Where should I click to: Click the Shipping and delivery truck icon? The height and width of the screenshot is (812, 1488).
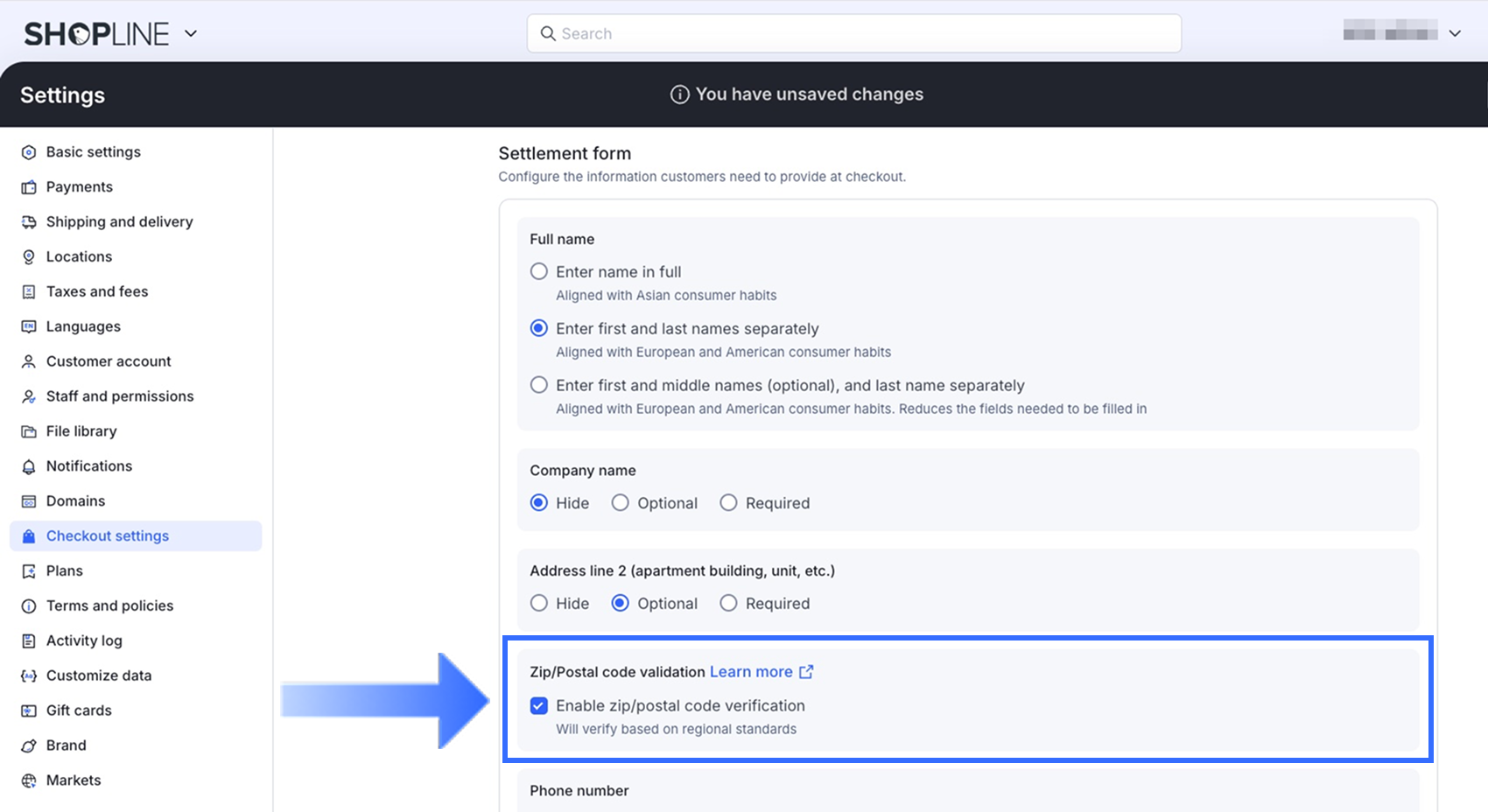click(29, 222)
